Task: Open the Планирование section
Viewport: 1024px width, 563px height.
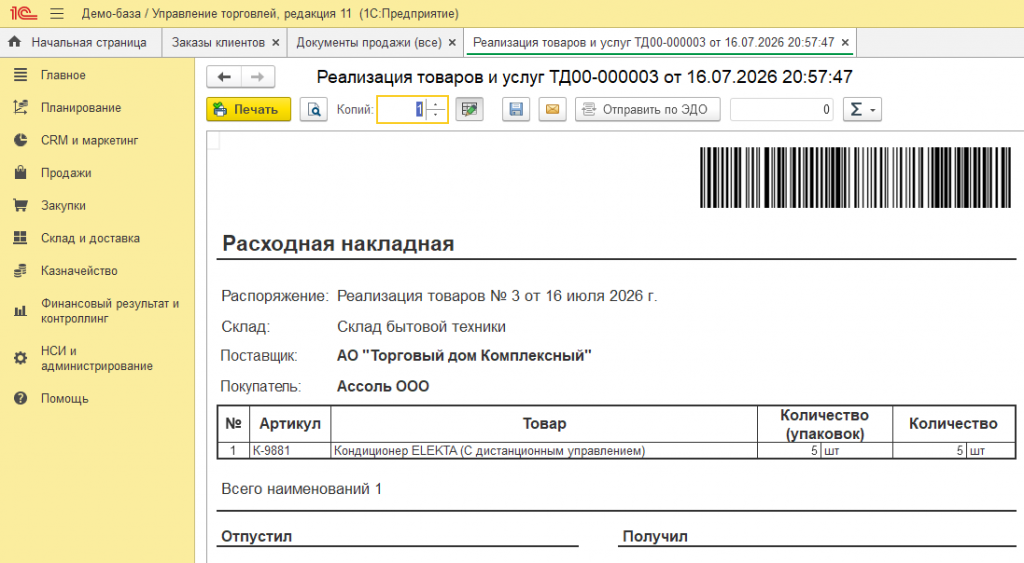Action: pos(81,108)
